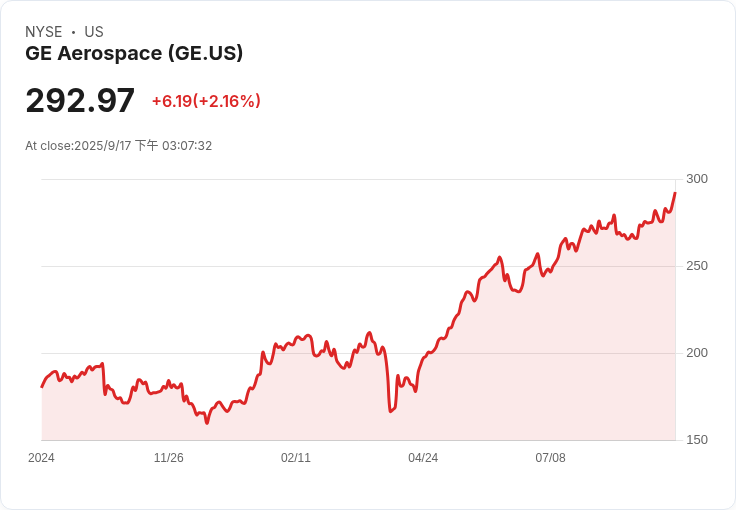Screen dimensions: 736x510
Task: Click the US market label
Action: coord(94,32)
